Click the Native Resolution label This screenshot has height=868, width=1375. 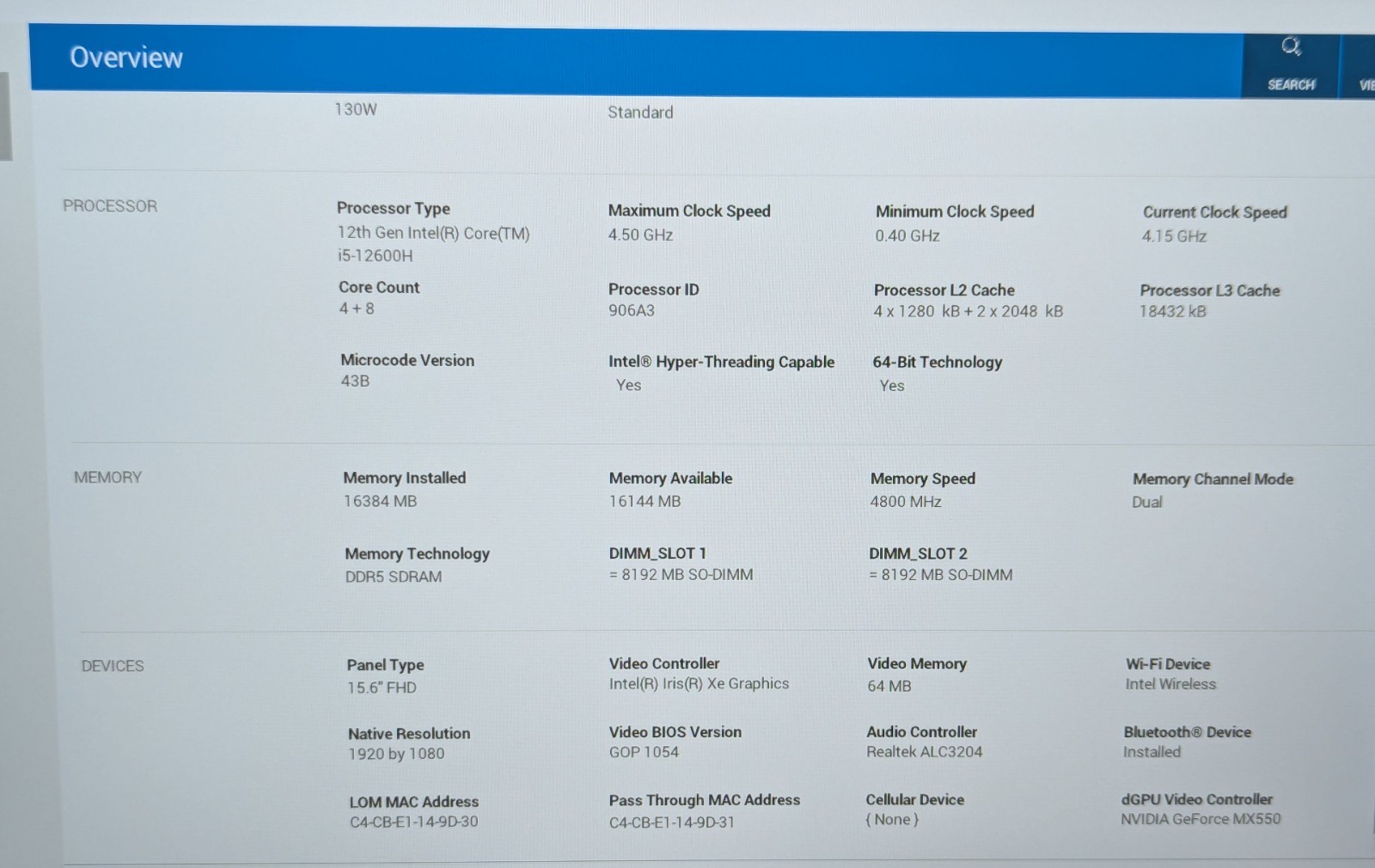pyautogui.click(x=409, y=733)
